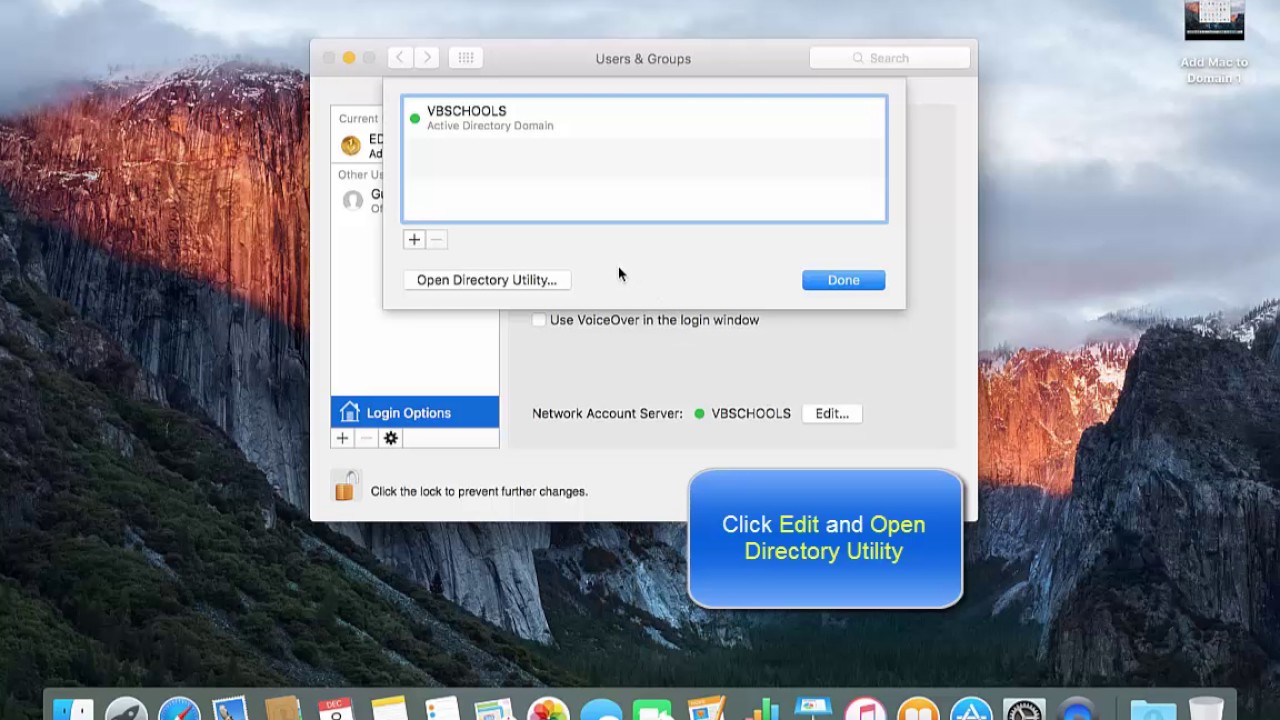1280x720 pixels.
Task: Open Keynote from the Dock
Action: (812, 708)
